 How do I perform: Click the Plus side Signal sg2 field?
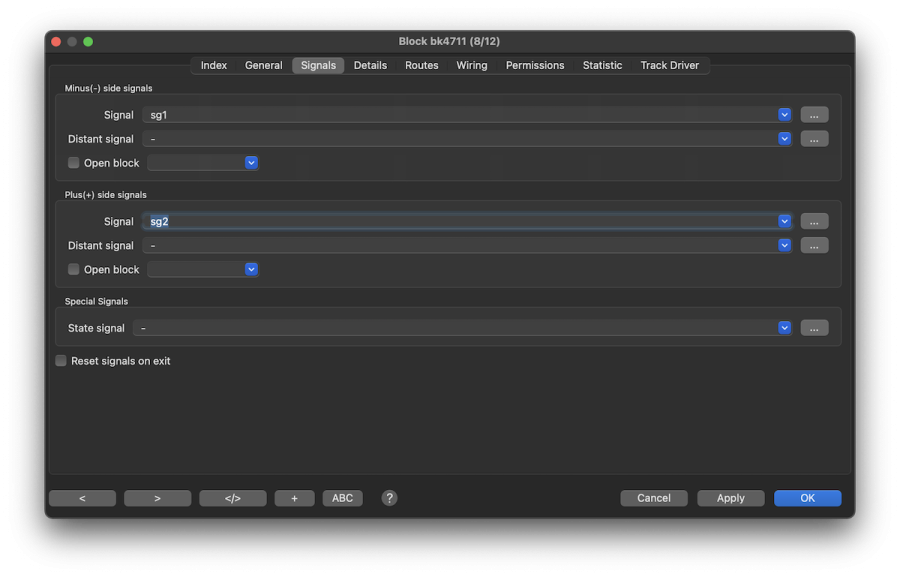pyautogui.click(x=460, y=221)
